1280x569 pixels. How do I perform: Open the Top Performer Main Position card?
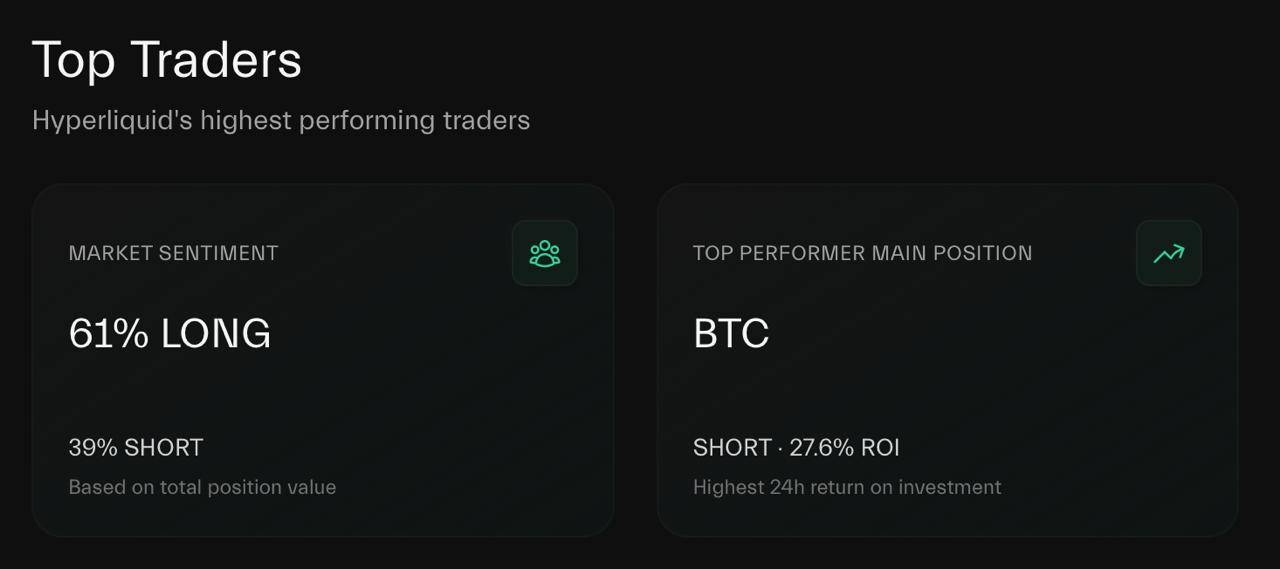click(948, 360)
